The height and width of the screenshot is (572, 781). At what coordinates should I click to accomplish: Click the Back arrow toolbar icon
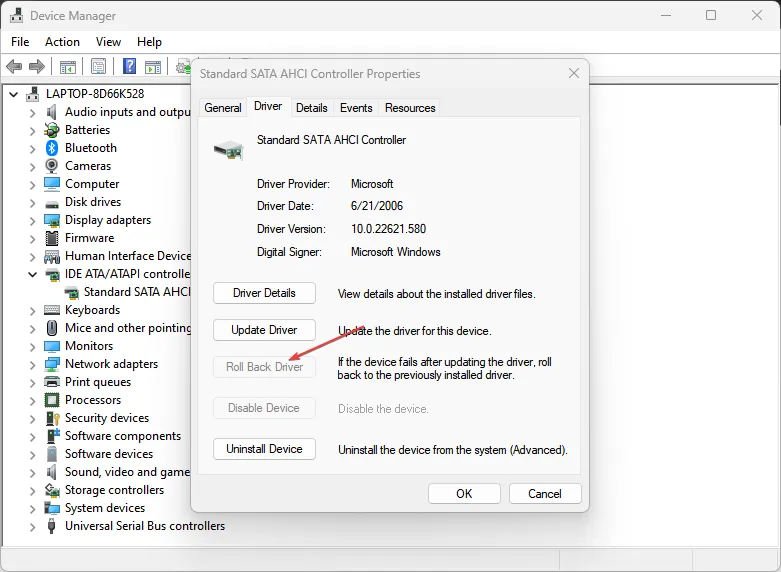pos(14,66)
